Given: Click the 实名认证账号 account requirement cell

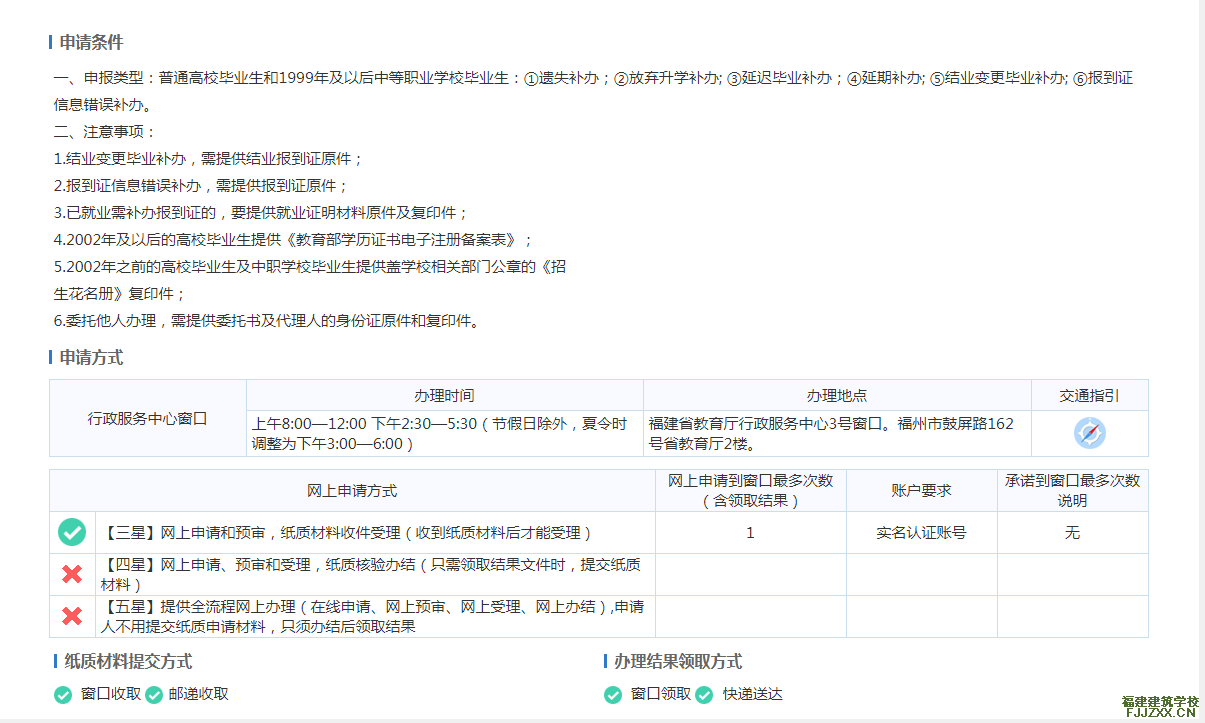Looking at the screenshot, I should (x=921, y=533).
